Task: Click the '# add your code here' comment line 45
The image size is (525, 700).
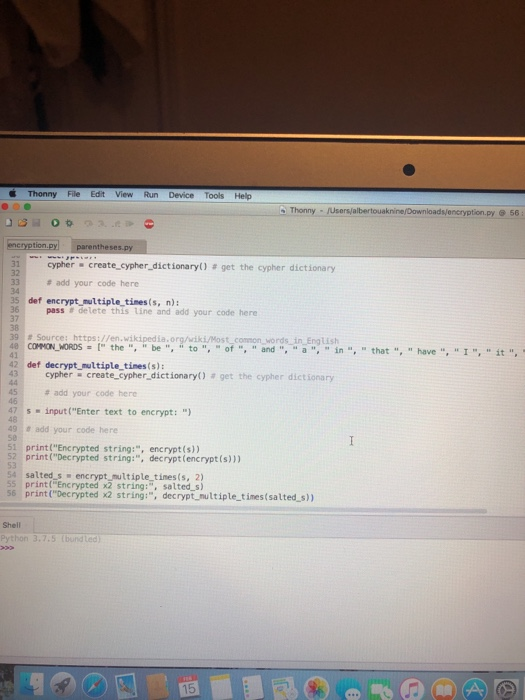Action: pos(91,393)
